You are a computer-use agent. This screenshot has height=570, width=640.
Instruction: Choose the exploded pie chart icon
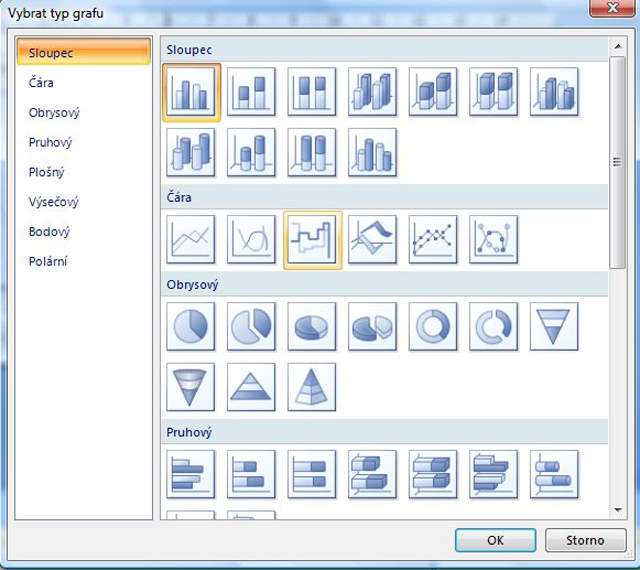click(x=251, y=326)
